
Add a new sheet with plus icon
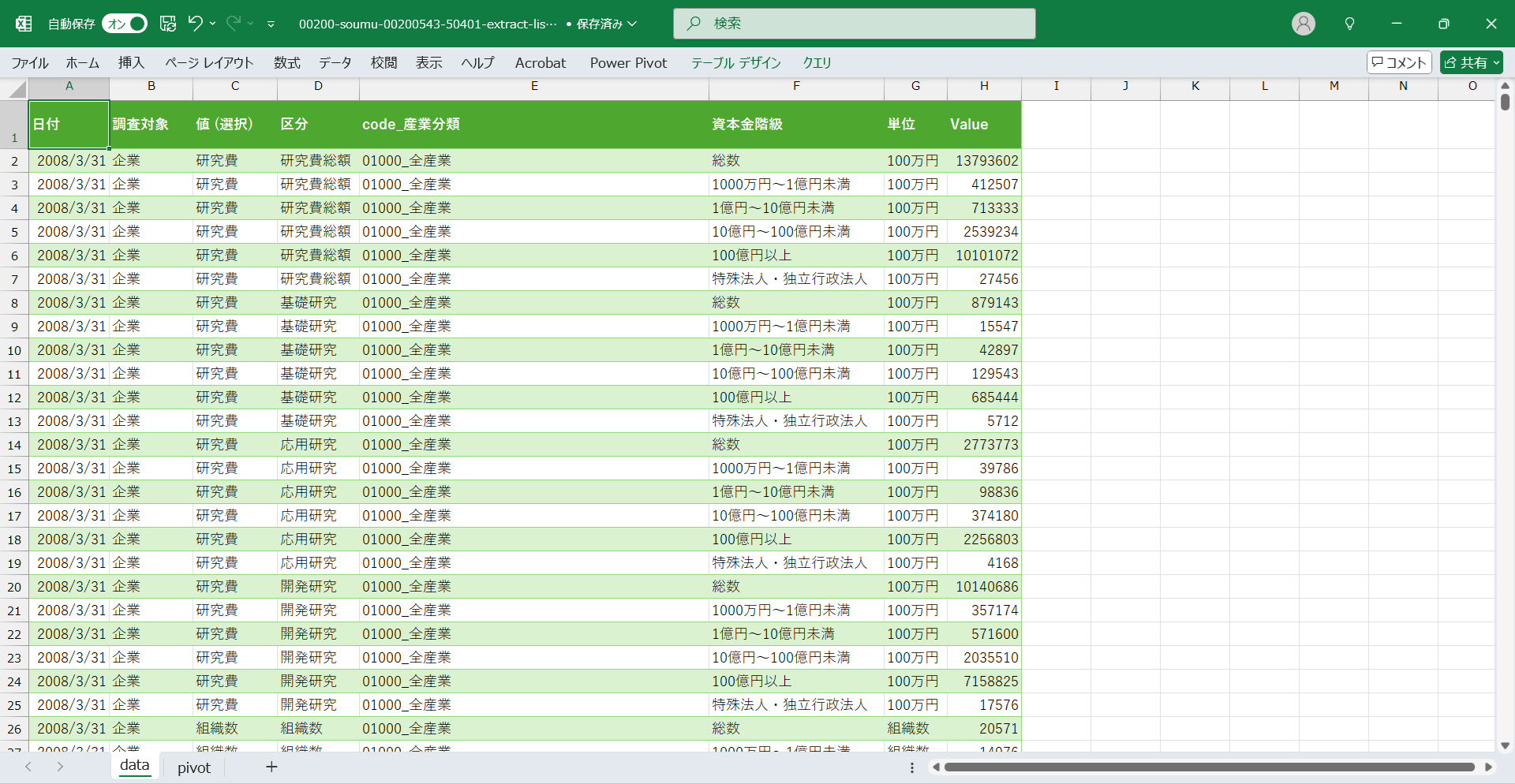click(271, 767)
